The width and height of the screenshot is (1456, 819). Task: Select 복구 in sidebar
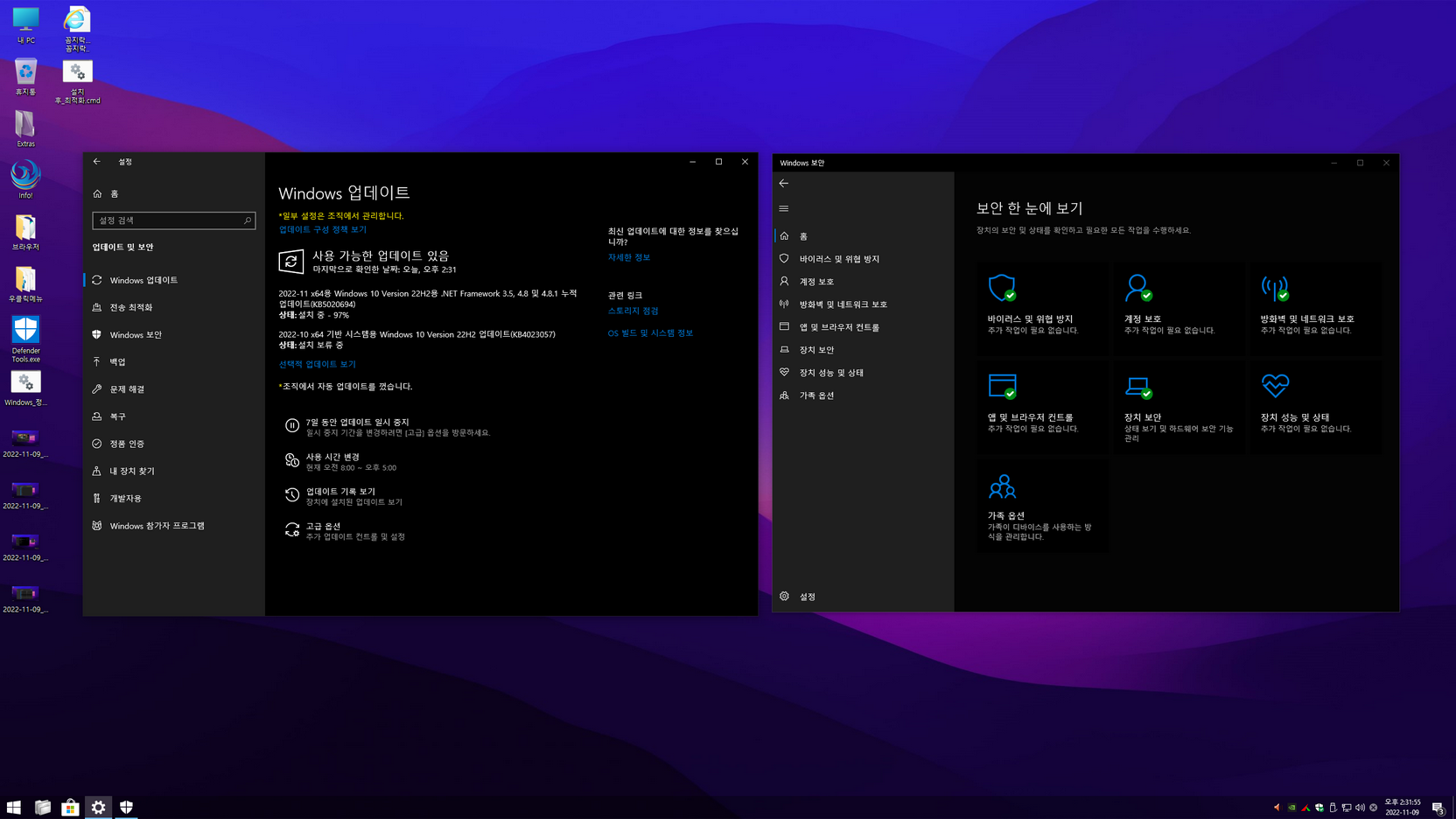click(x=174, y=416)
